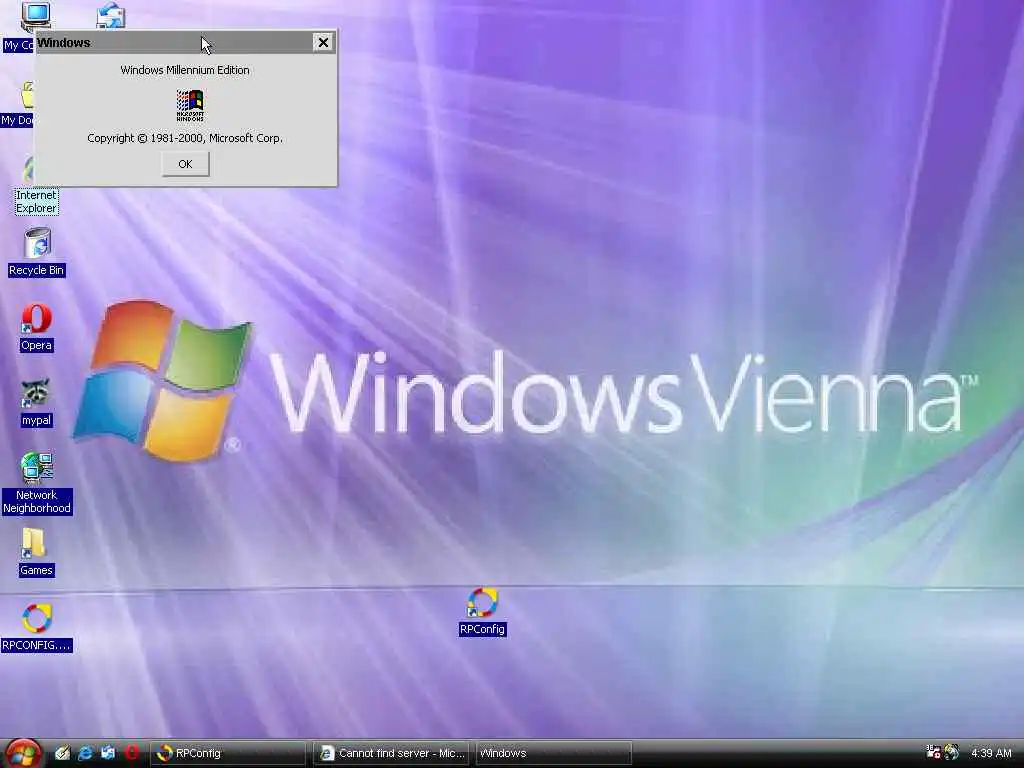Click the Windows Millennium Edition text
Screen dimensions: 1024x768
[x=185, y=70]
